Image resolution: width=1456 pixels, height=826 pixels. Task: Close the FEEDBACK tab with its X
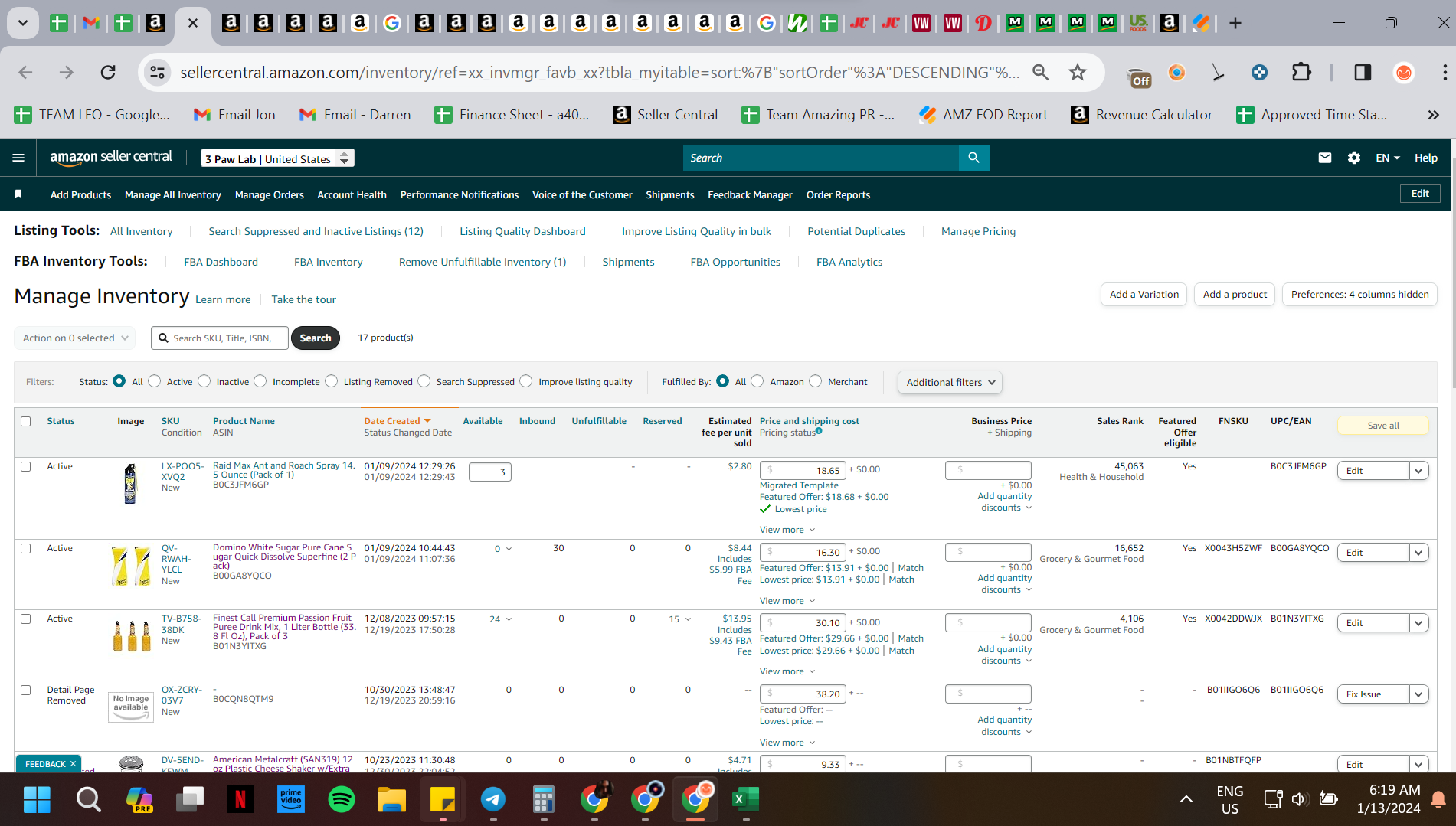point(74,764)
